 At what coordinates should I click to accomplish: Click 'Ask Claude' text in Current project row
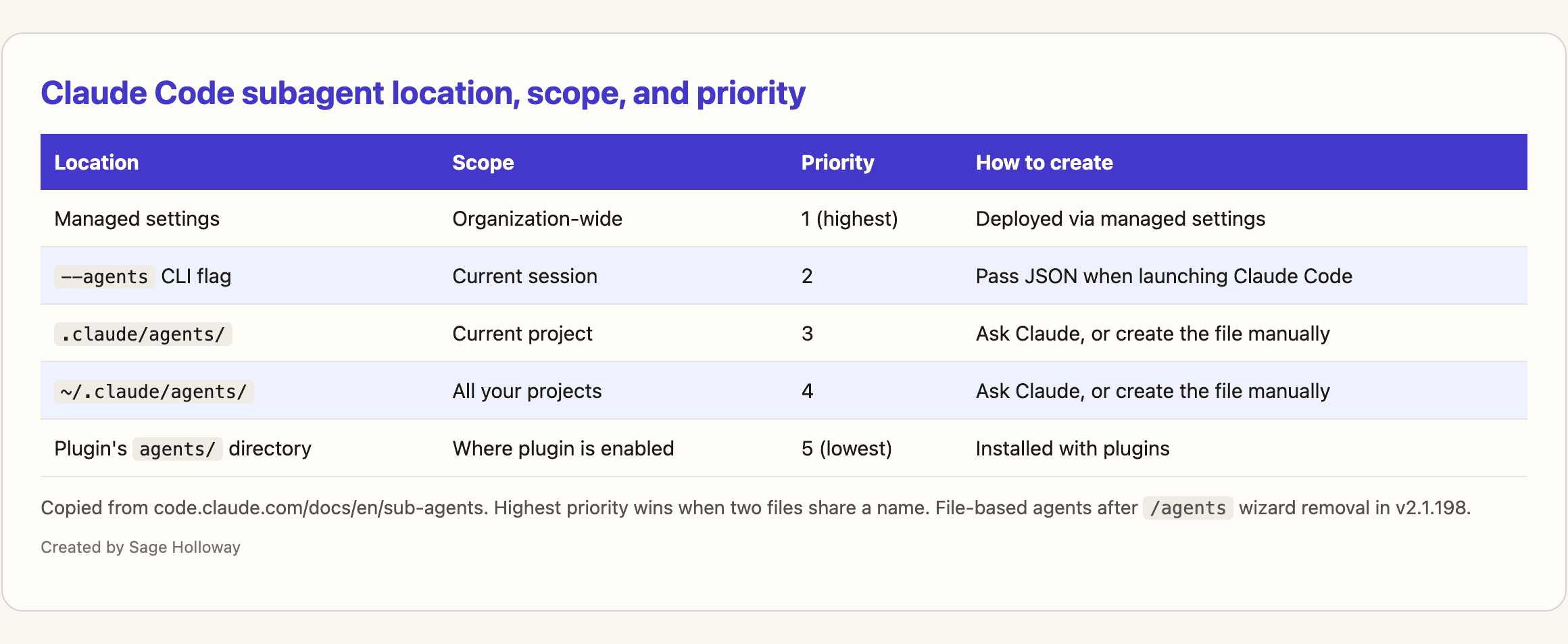click(1027, 334)
